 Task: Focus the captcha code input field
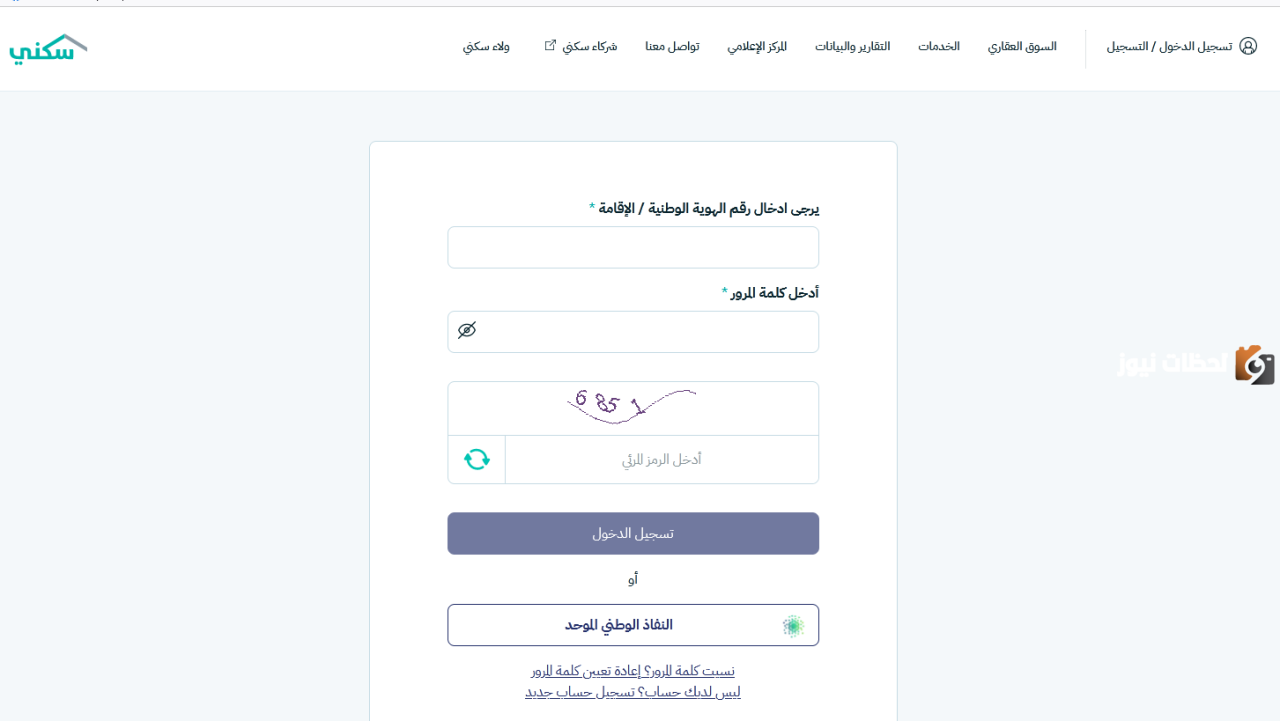coord(662,460)
